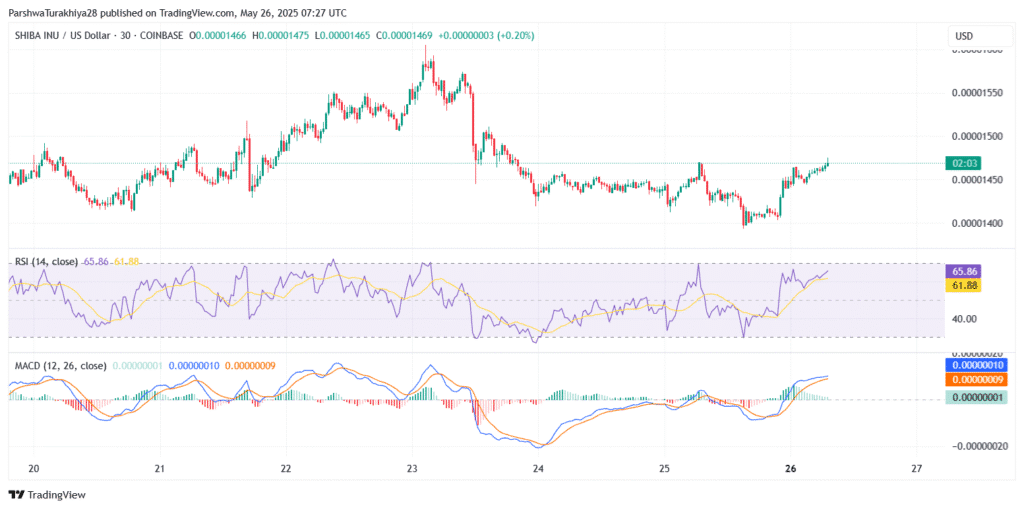Click date 20 on the time axis
This screenshot has height=509, width=1024.
point(33,468)
